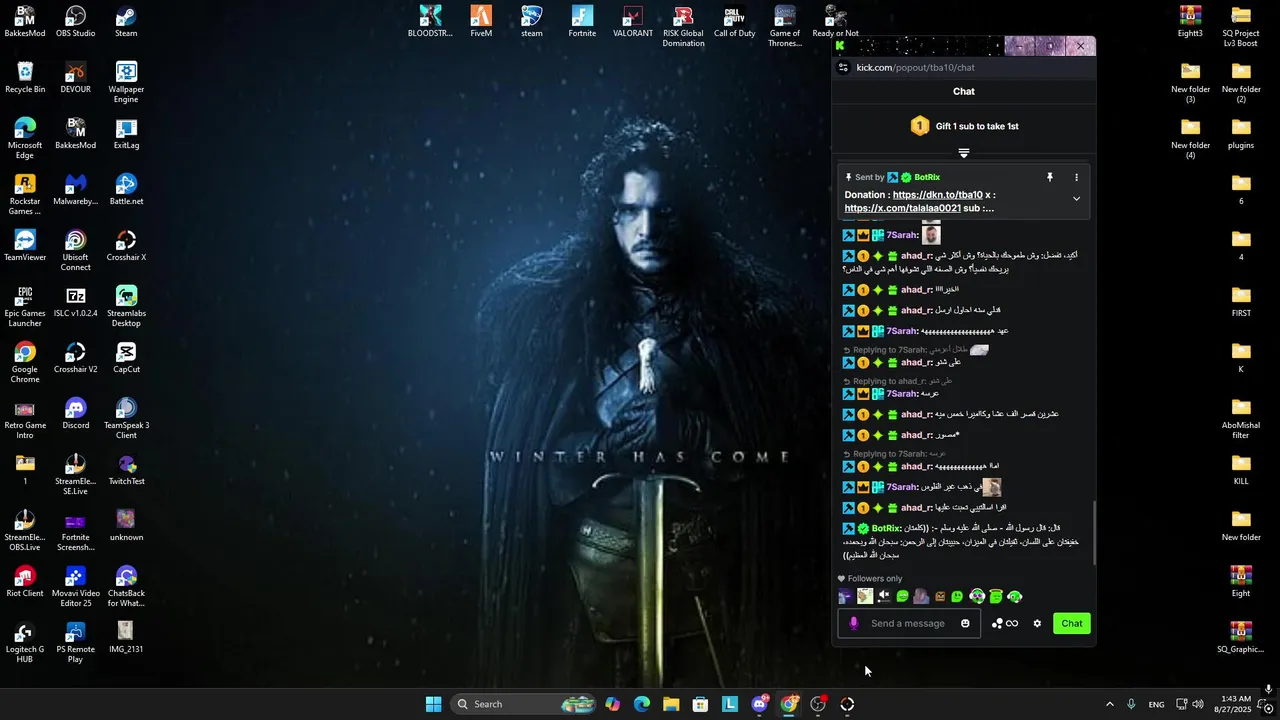The width and height of the screenshot is (1280, 720).
Task: Select Eight3 archive on desktop
Action: tap(1190, 22)
